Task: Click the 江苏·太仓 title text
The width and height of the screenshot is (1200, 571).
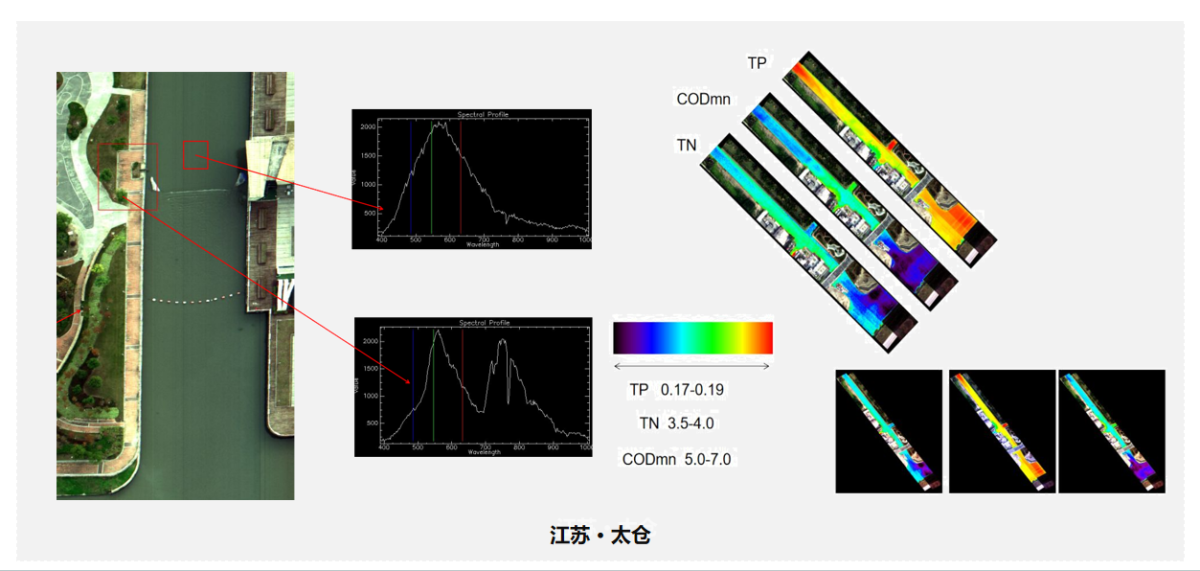Action: [600, 535]
